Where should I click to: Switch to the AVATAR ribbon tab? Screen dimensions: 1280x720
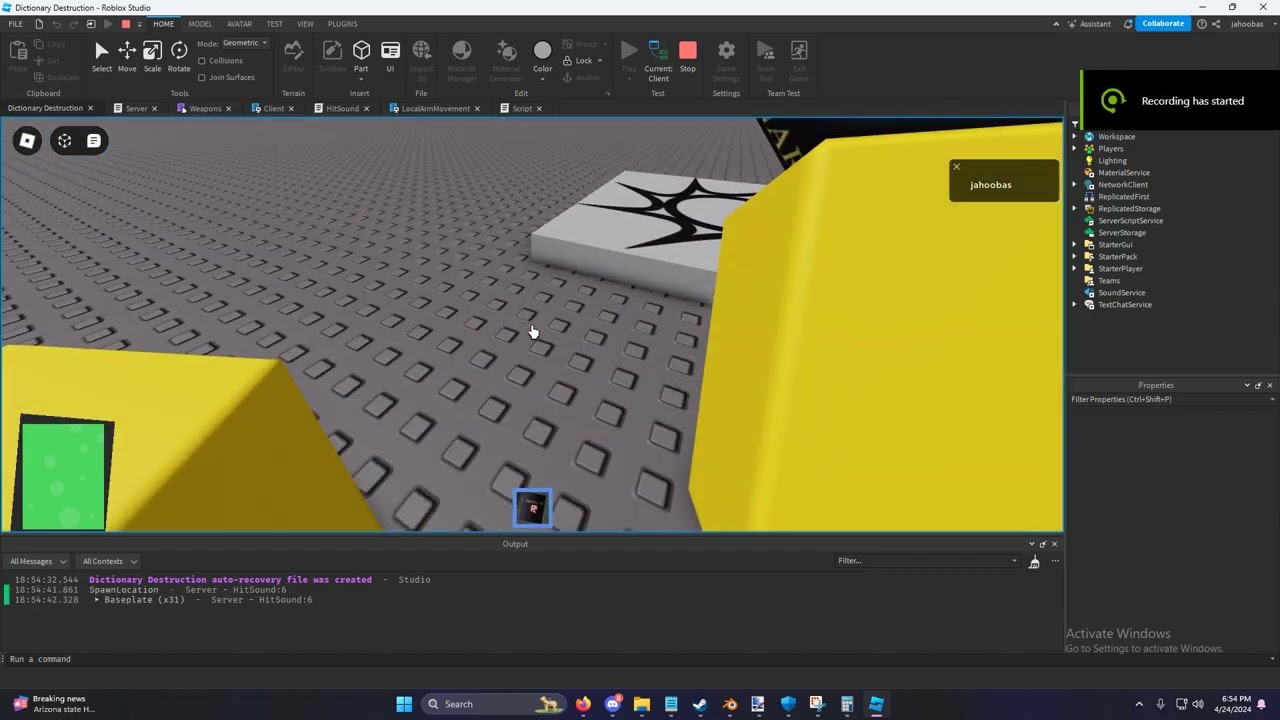coord(240,24)
